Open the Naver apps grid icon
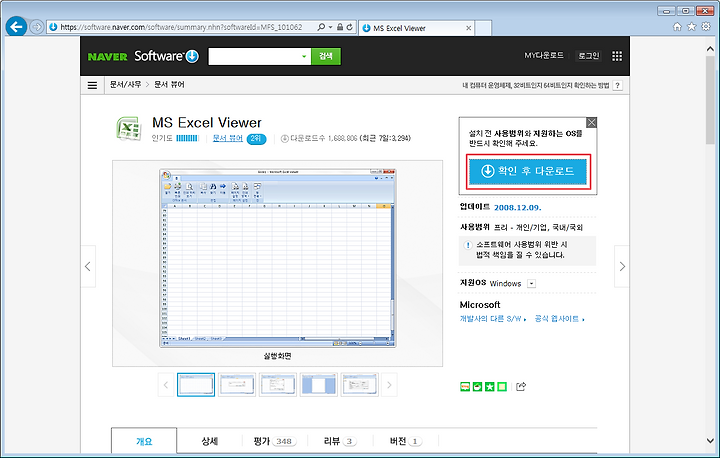The width and height of the screenshot is (720, 458). [617, 56]
